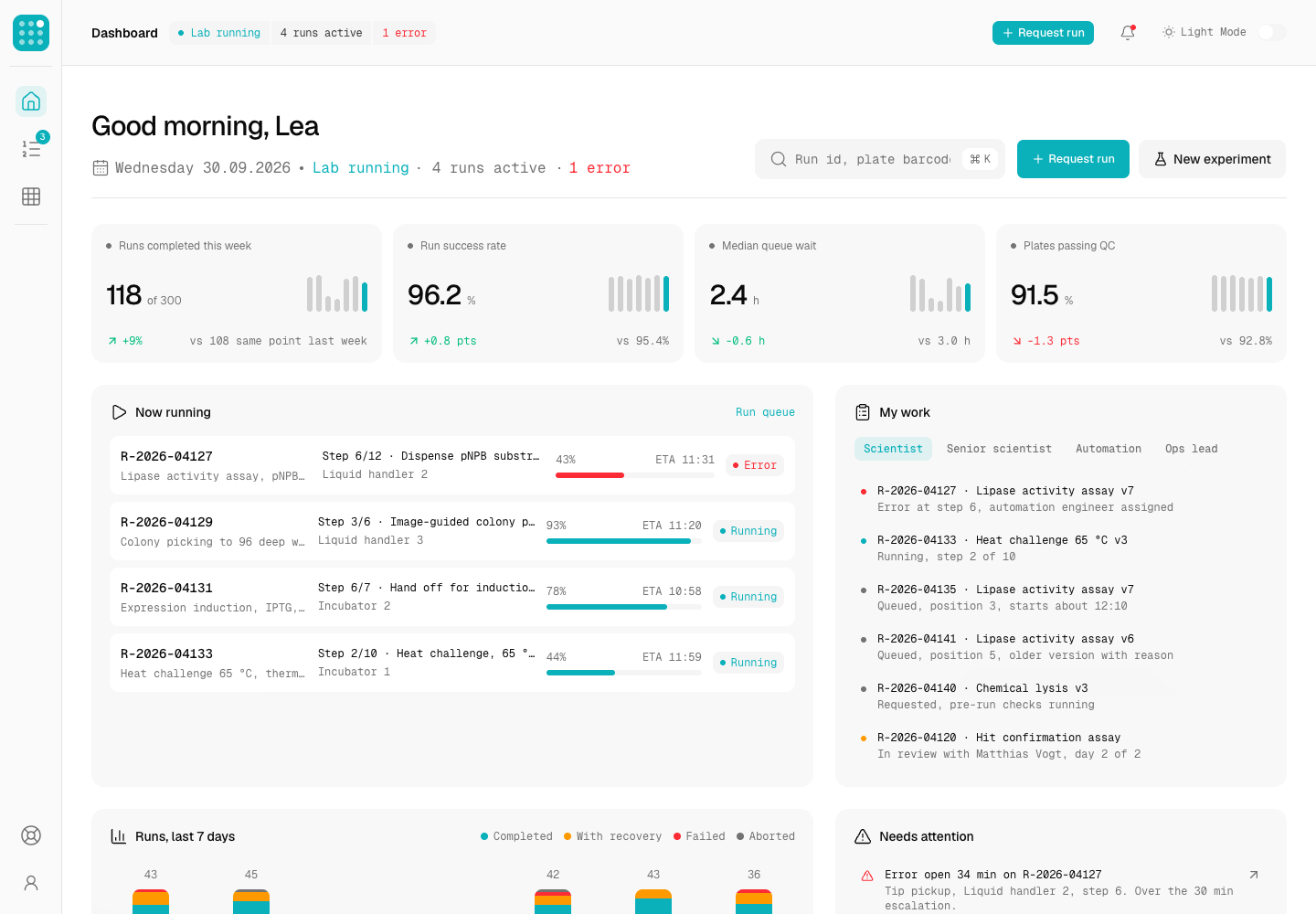Click the top bar Request run button

pyautogui.click(x=1043, y=33)
